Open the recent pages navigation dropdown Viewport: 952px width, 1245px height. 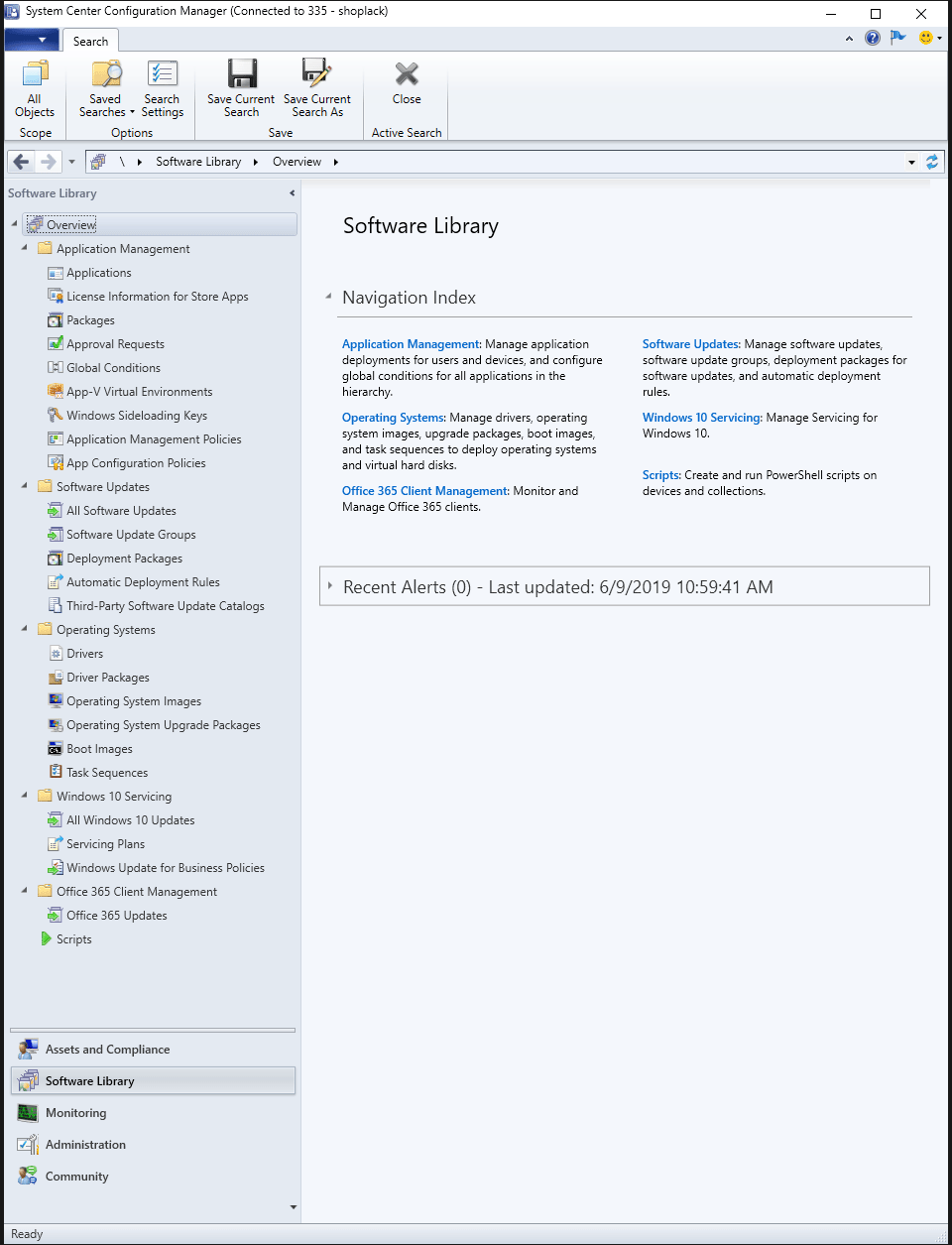71,162
